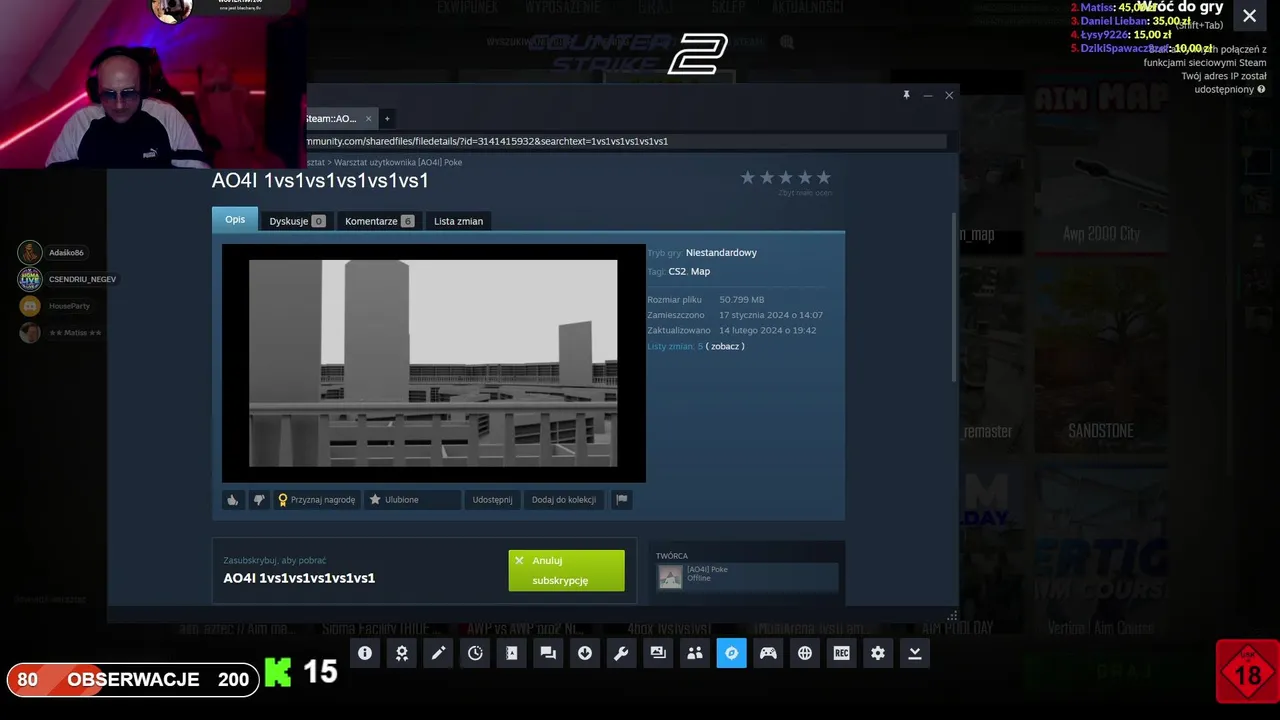1280x720 pixels.
Task: Switch to the Dyskusje tab
Action: [x=297, y=221]
